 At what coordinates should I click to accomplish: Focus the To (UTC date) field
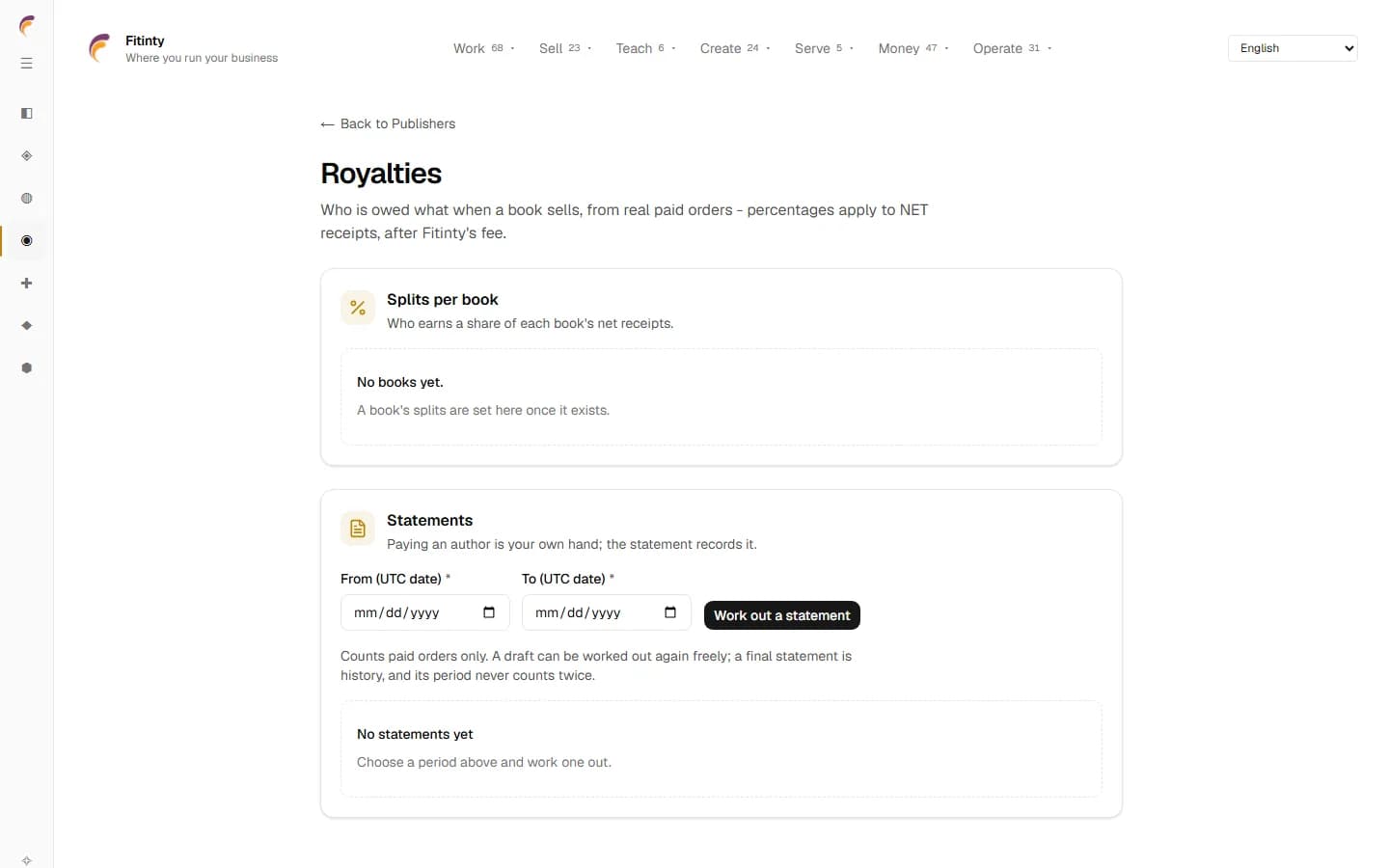607,612
